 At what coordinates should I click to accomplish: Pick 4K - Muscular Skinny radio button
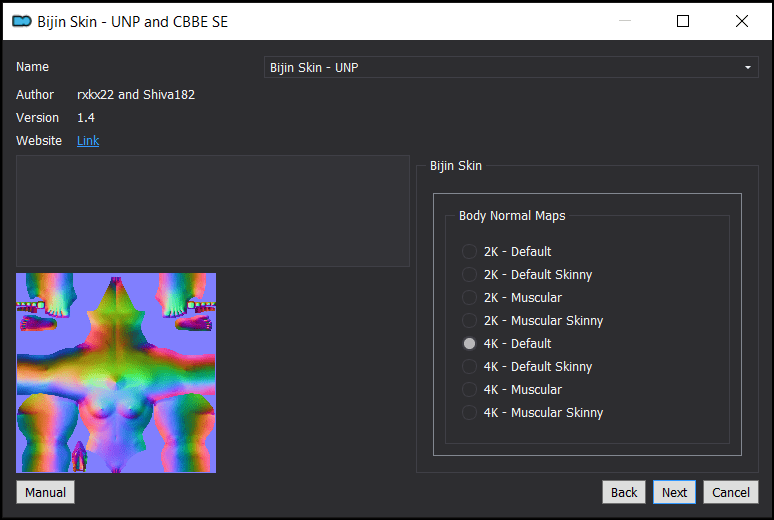(x=532, y=412)
